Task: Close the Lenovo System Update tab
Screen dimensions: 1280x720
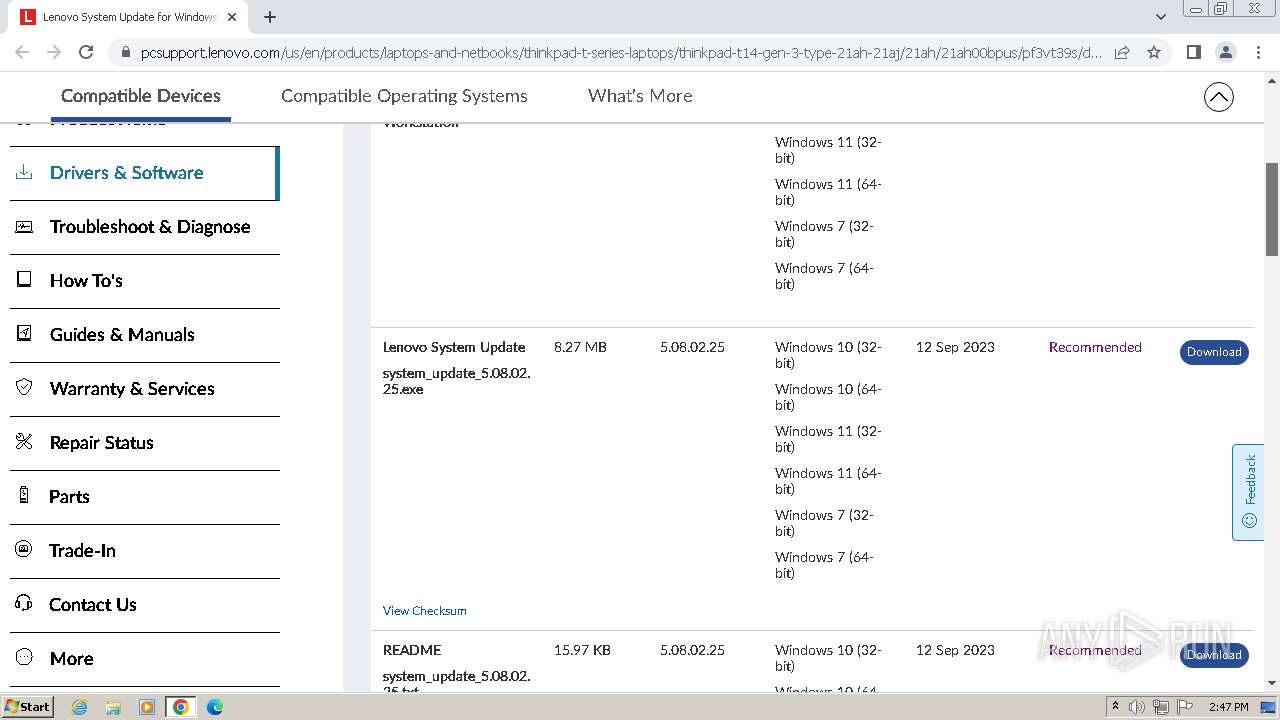Action: (x=232, y=17)
